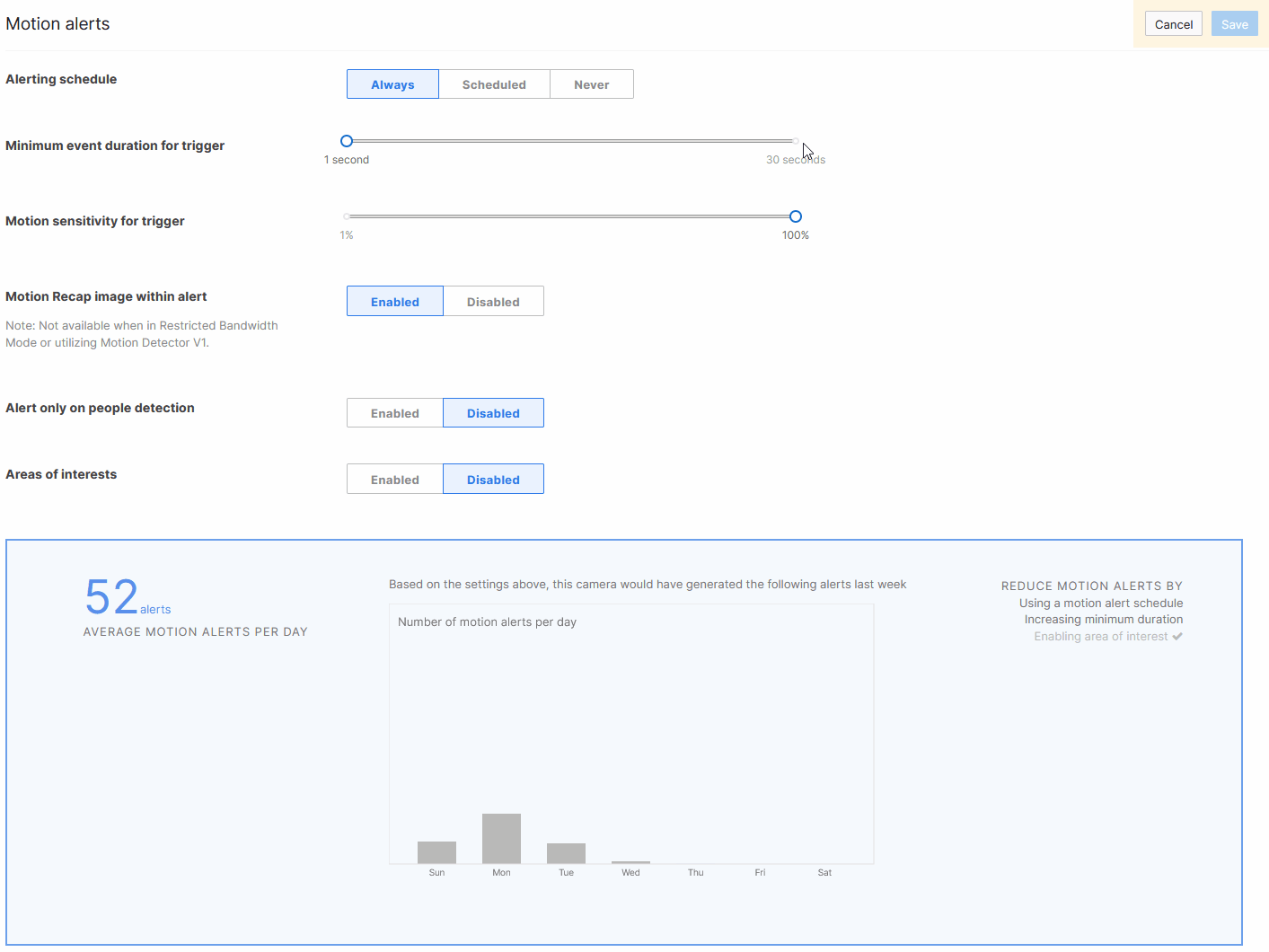Enable Areas of interests
1269x952 pixels.
click(395, 480)
